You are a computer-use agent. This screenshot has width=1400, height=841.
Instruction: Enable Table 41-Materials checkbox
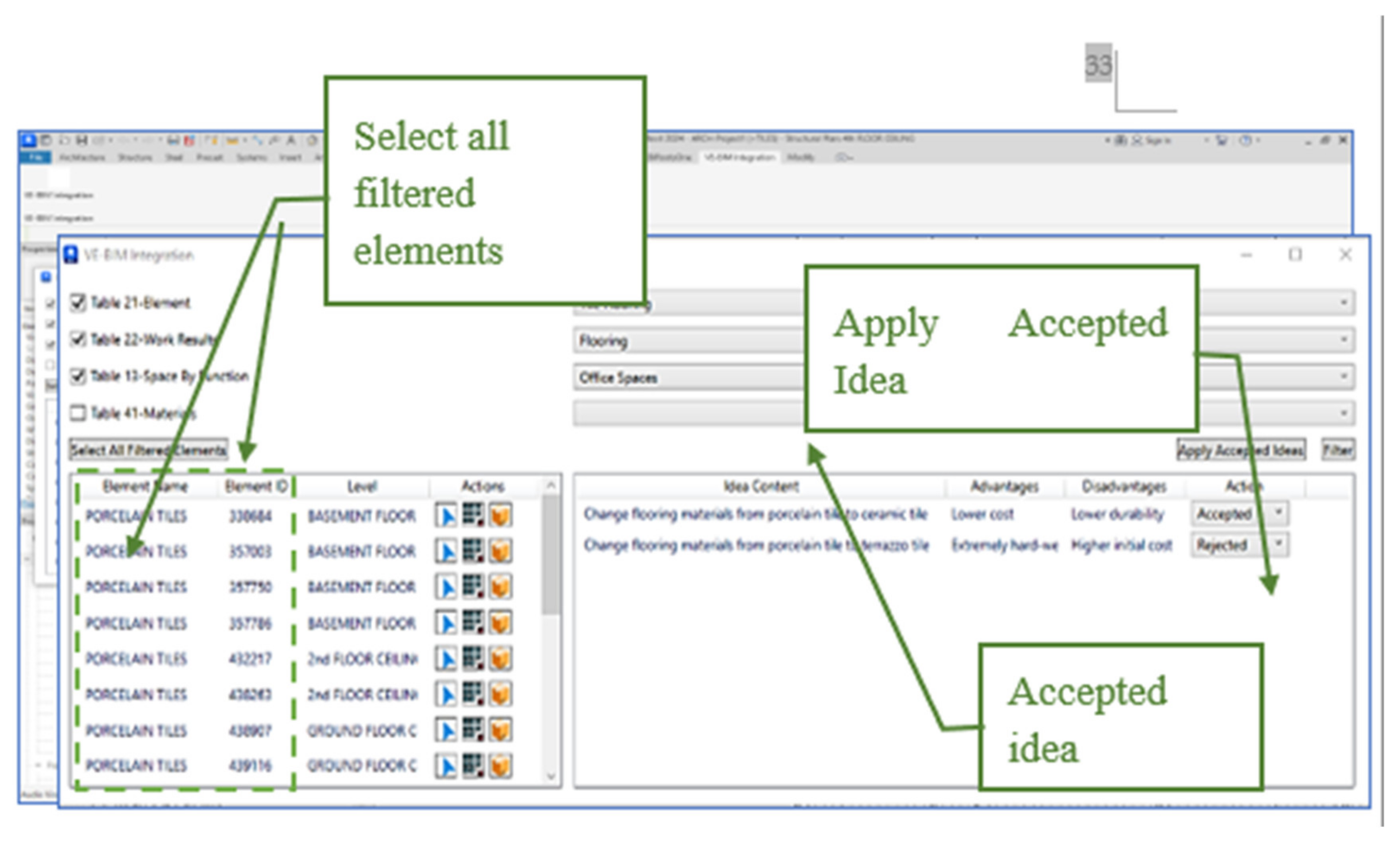coord(78,413)
